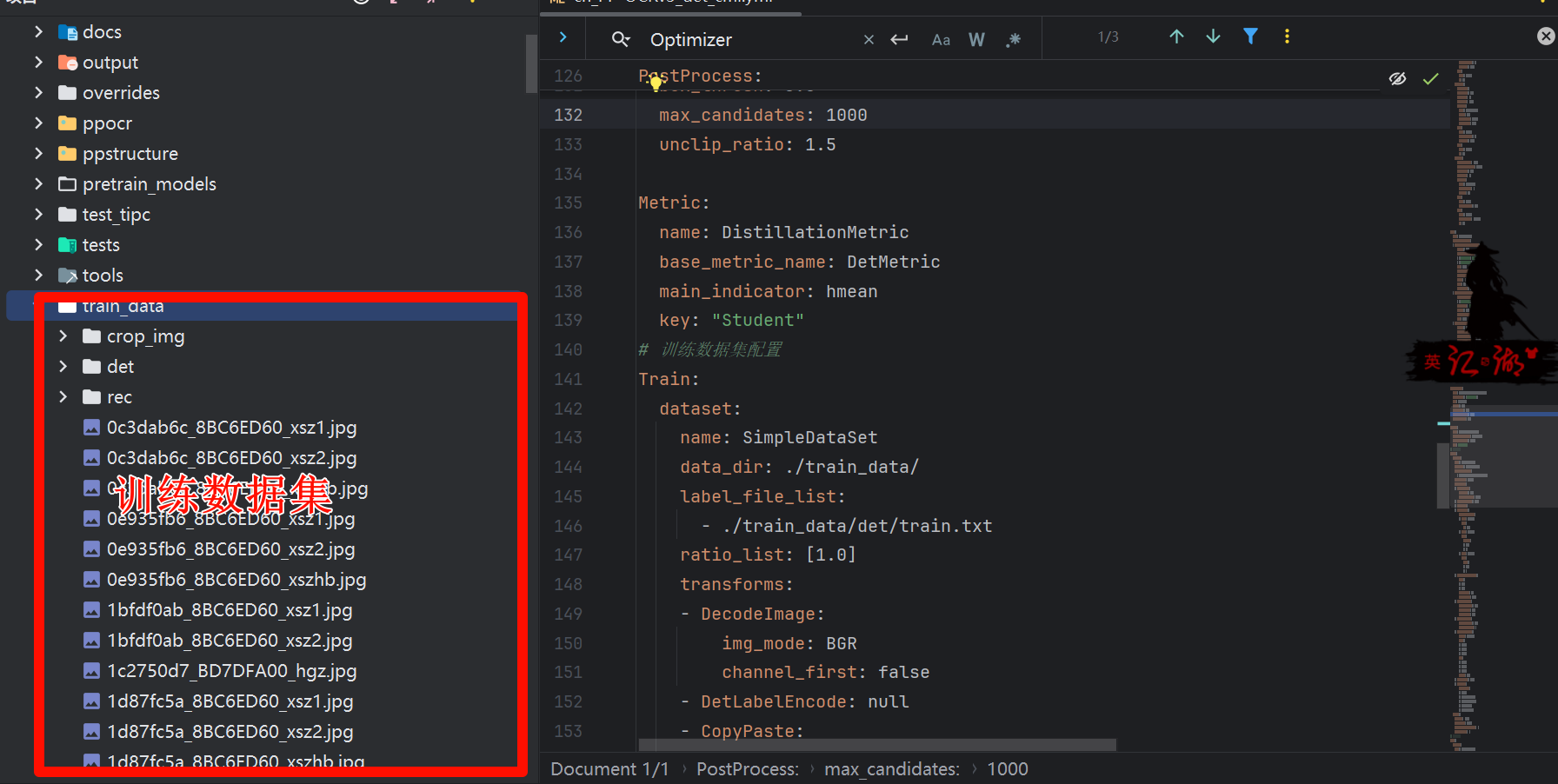Image resolution: width=1558 pixels, height=784 pixels.
Task: Open file 0c3dab6c_8BC6ED60_xsz2.jpg
Action: click(x=231, y=458)
